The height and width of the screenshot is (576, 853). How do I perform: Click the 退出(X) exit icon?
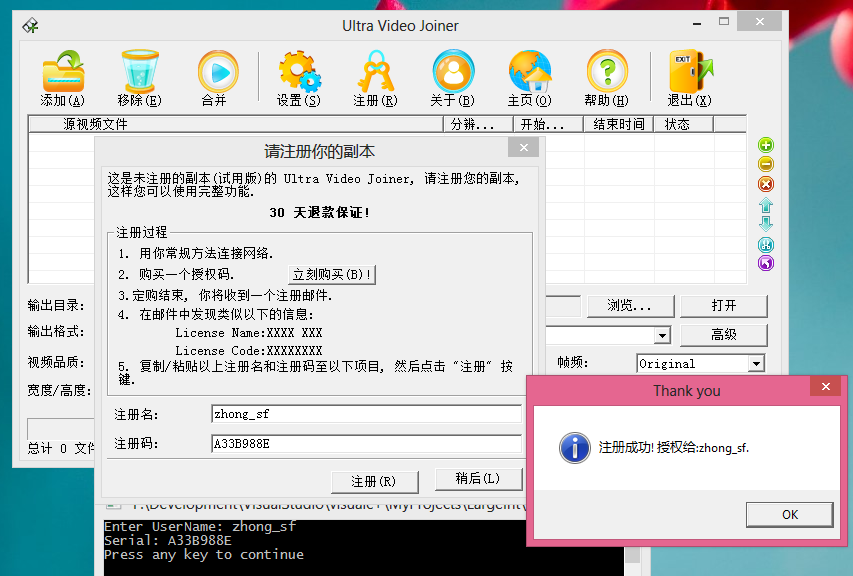[x=690, y=71]
